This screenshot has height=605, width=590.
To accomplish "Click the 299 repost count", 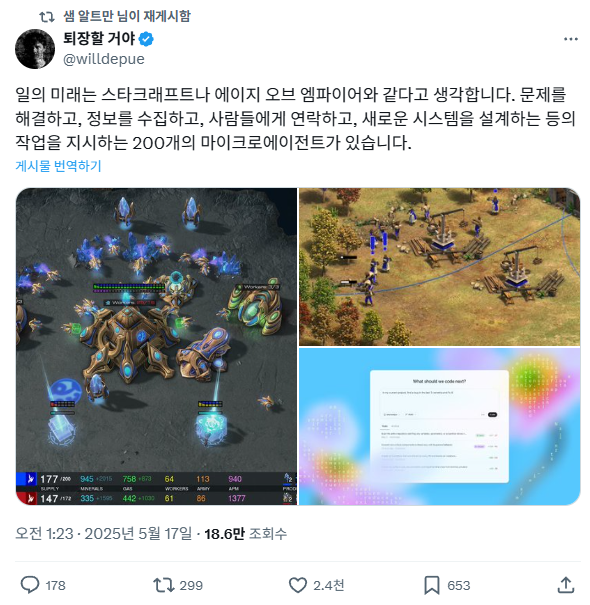I will click(x=191, y=585).
